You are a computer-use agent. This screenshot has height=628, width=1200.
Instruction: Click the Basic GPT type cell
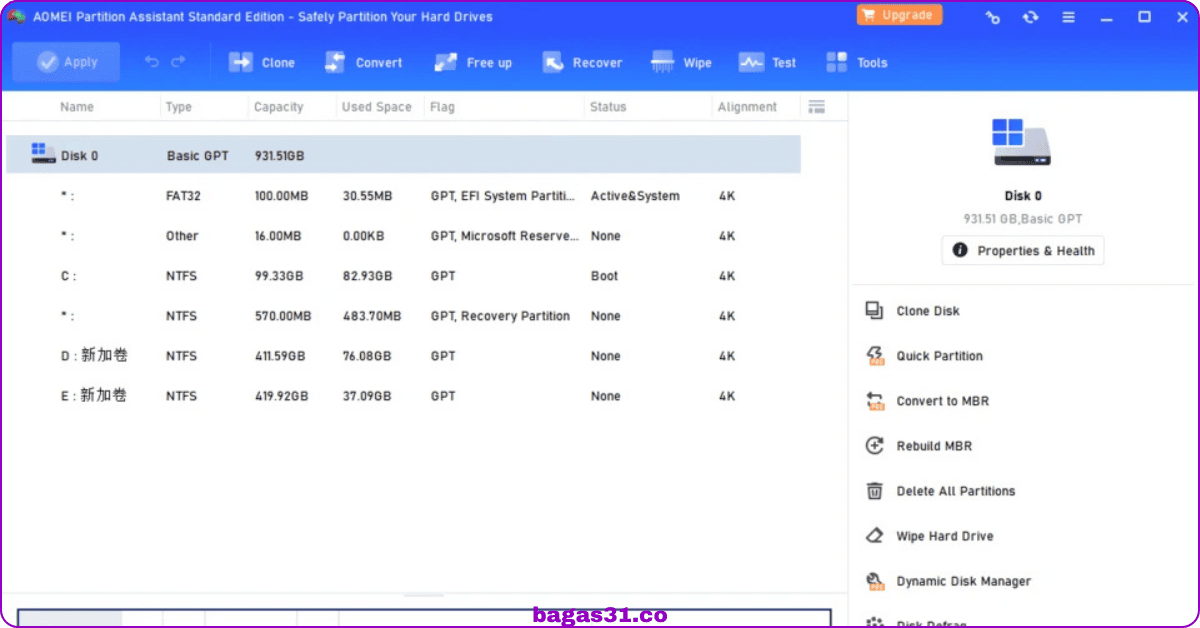pos(197,156)
